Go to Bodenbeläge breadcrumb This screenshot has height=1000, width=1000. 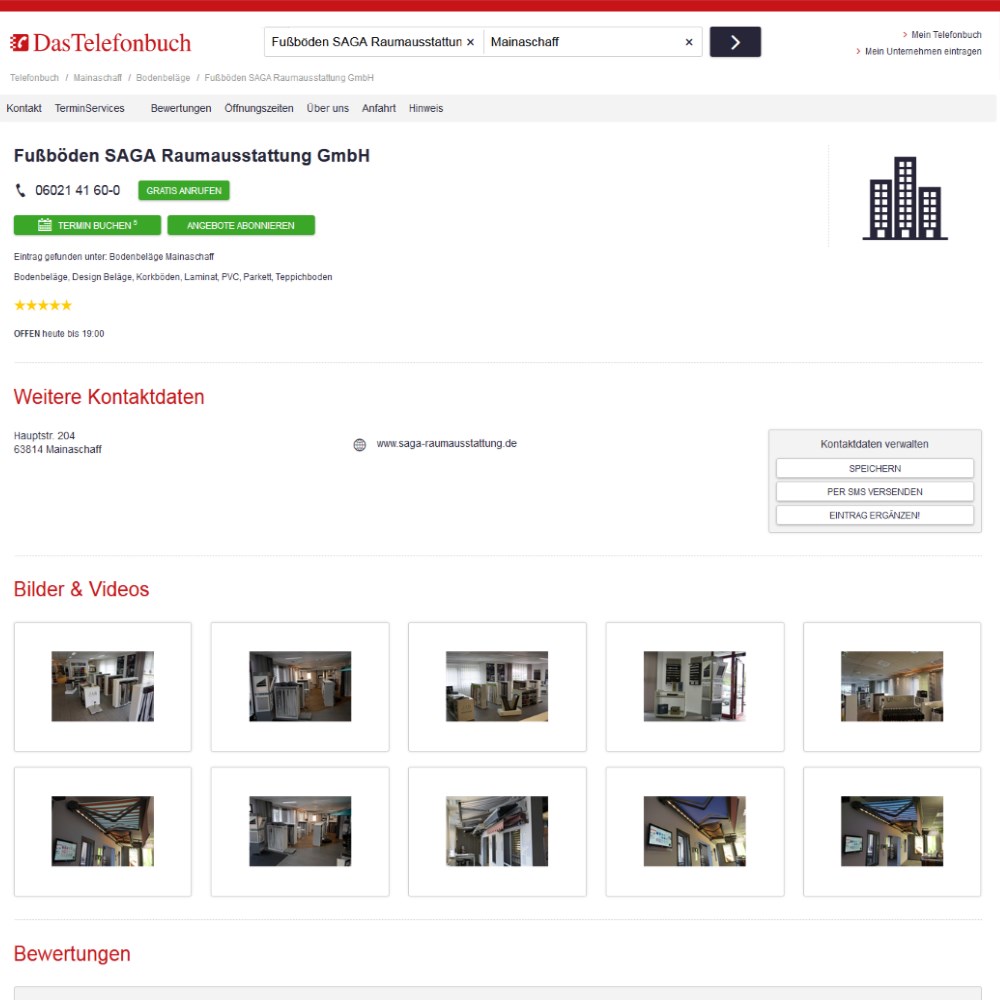163,78
